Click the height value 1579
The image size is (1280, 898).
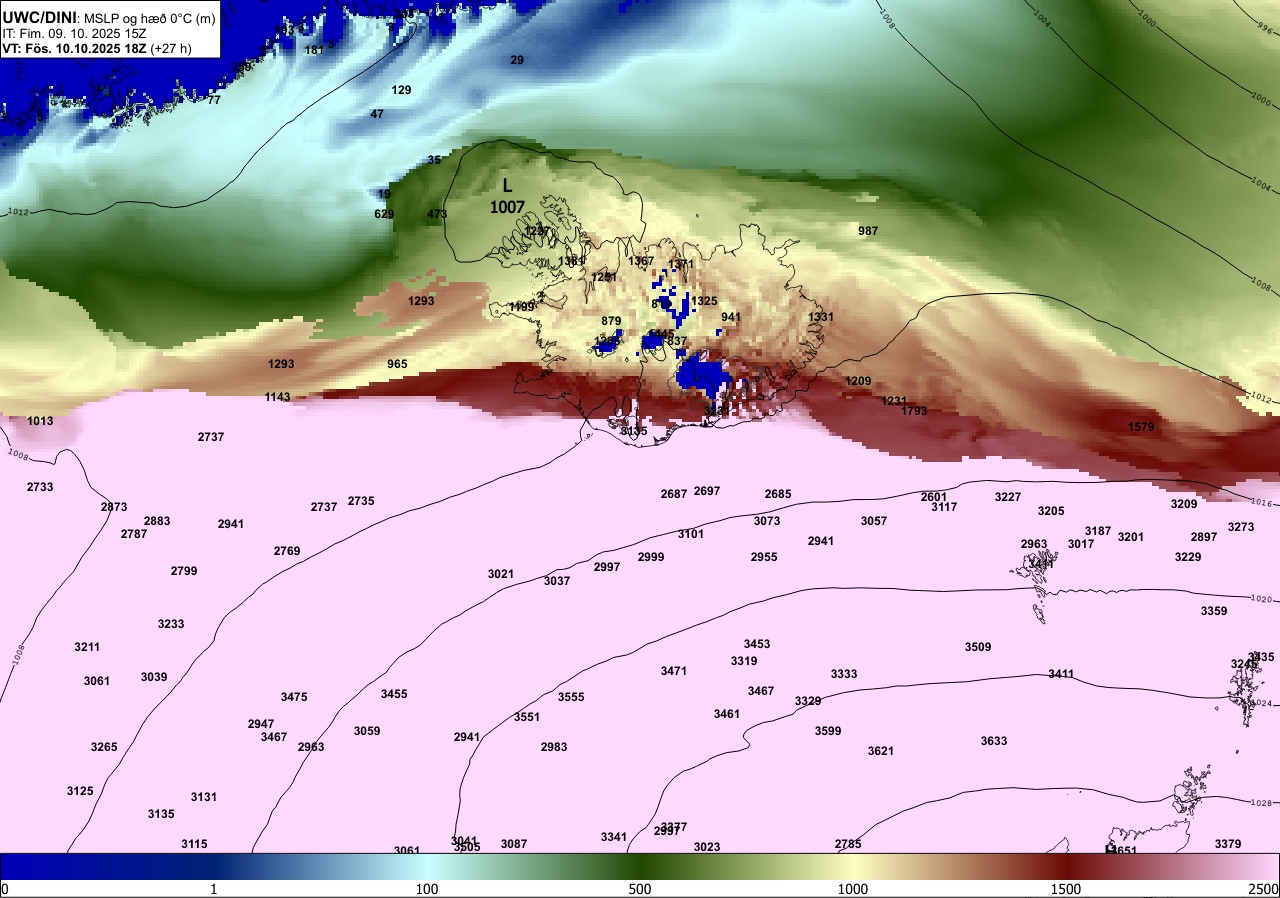click(x=1141, y=427)
